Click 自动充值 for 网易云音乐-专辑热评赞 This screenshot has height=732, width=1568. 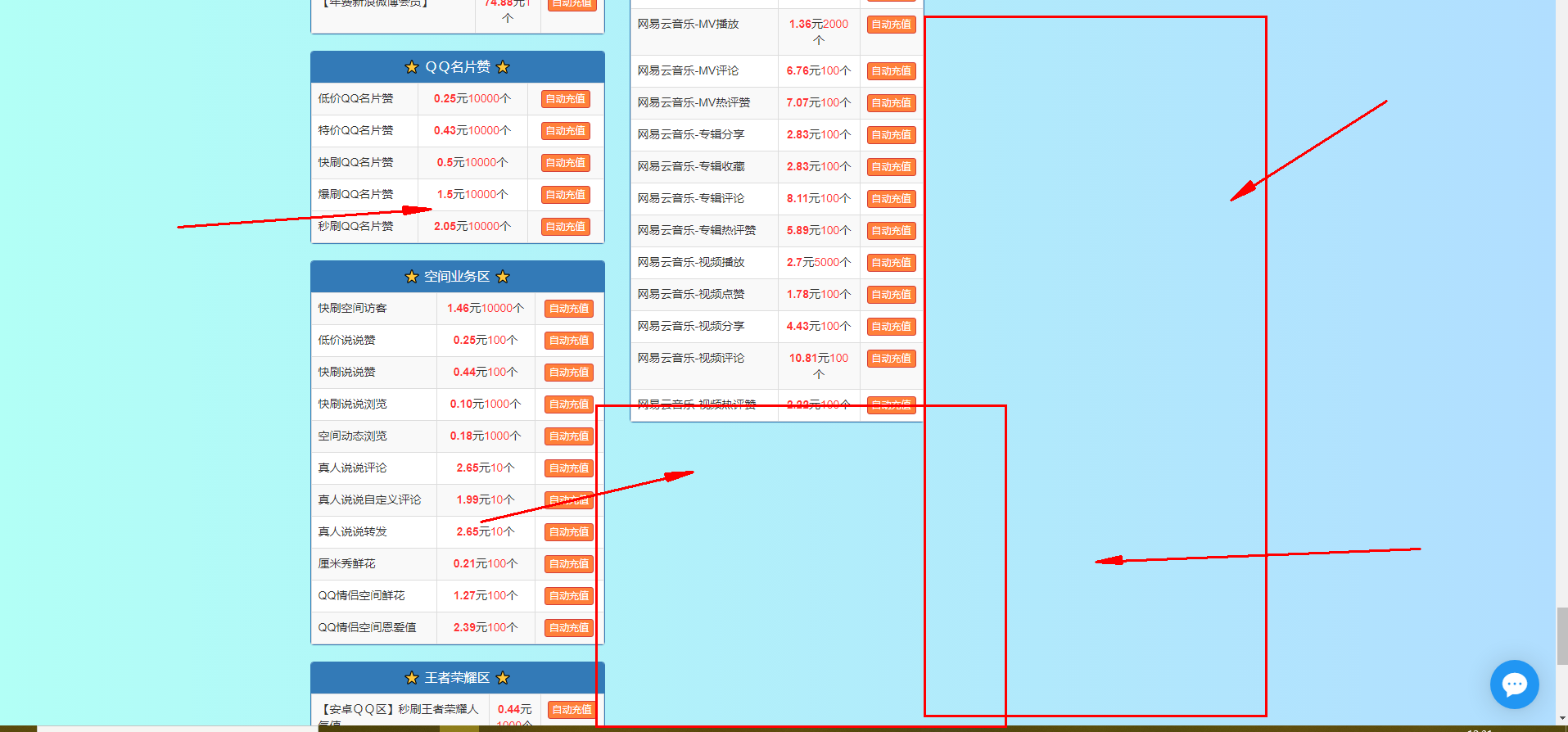click(892, 231)
